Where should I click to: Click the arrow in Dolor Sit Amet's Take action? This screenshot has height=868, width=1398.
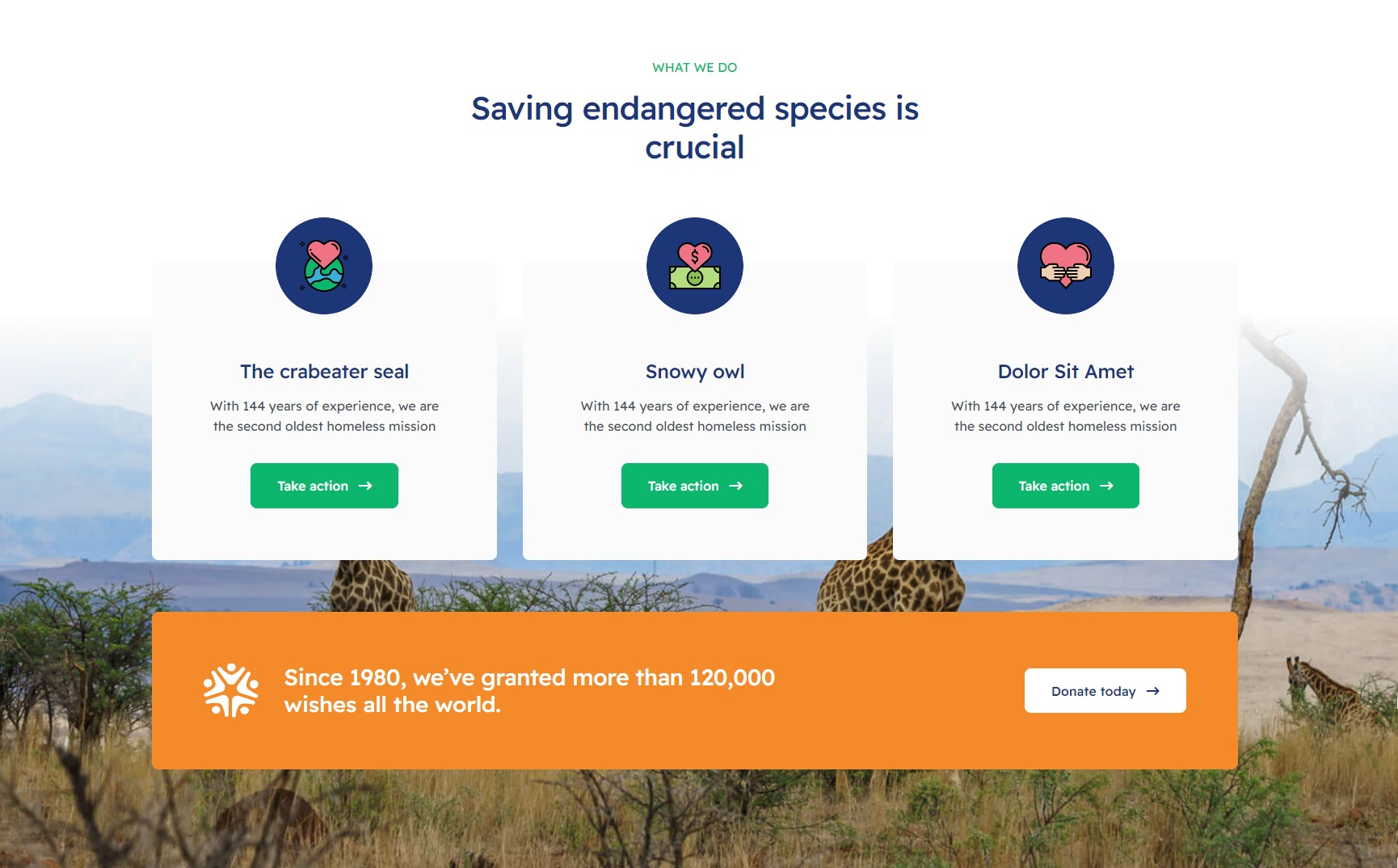coord(1106,486)
